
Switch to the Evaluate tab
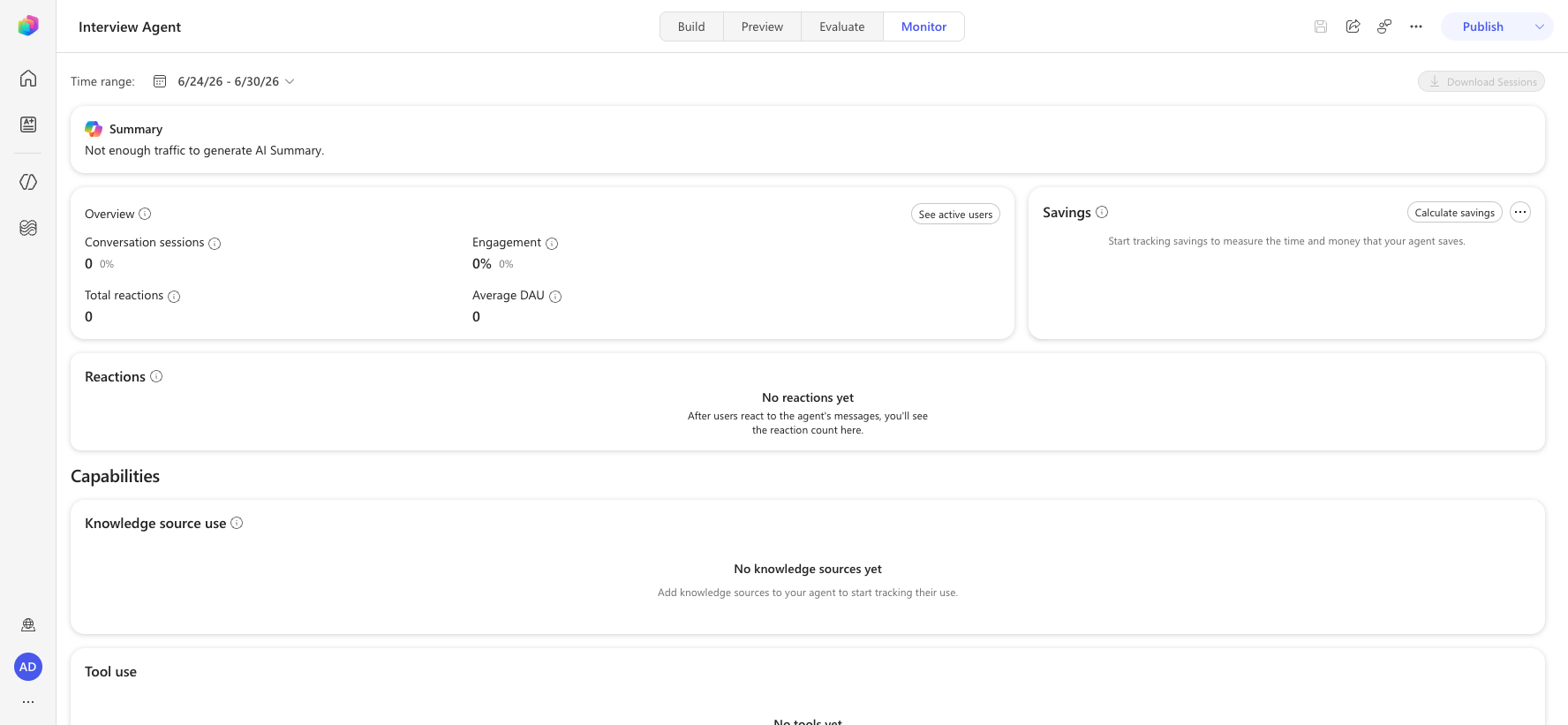click(x=841, y=26)
